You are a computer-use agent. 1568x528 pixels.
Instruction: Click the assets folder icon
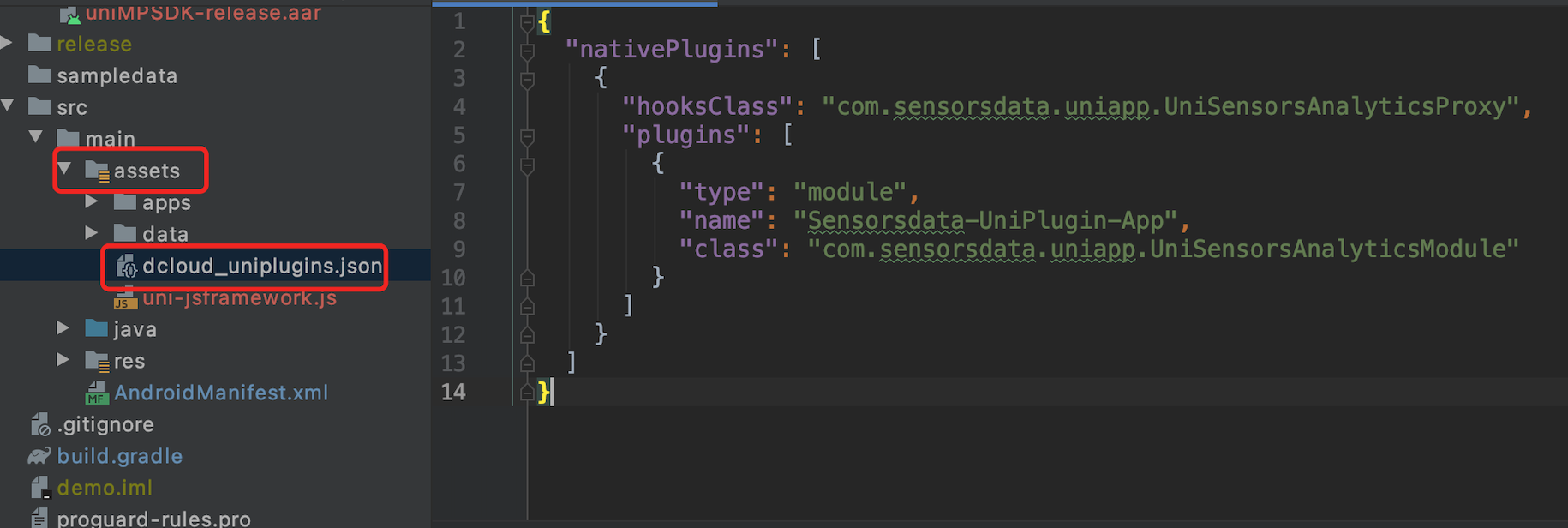97,171
